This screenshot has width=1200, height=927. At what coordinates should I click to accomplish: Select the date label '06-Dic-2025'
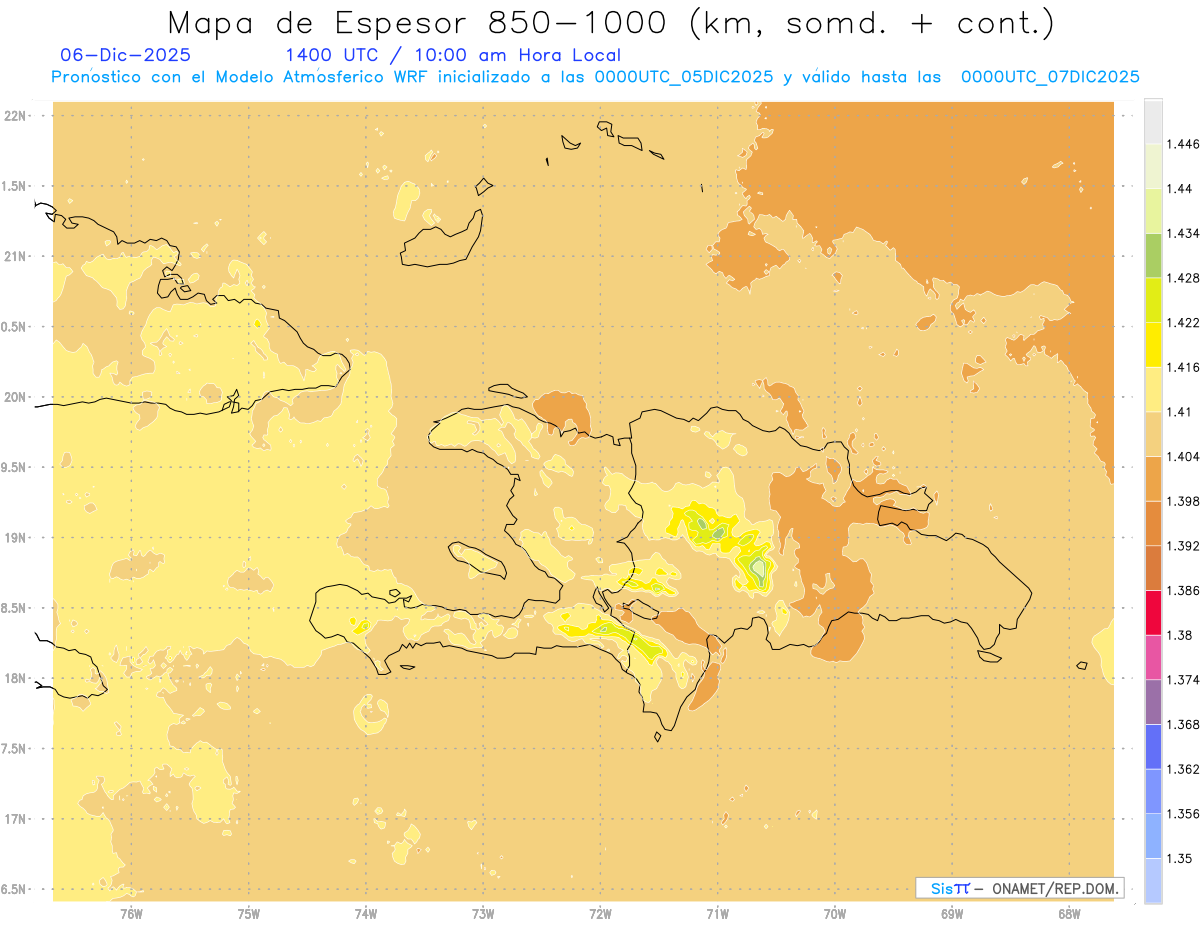pyautogui.click(x=125, y=55)
